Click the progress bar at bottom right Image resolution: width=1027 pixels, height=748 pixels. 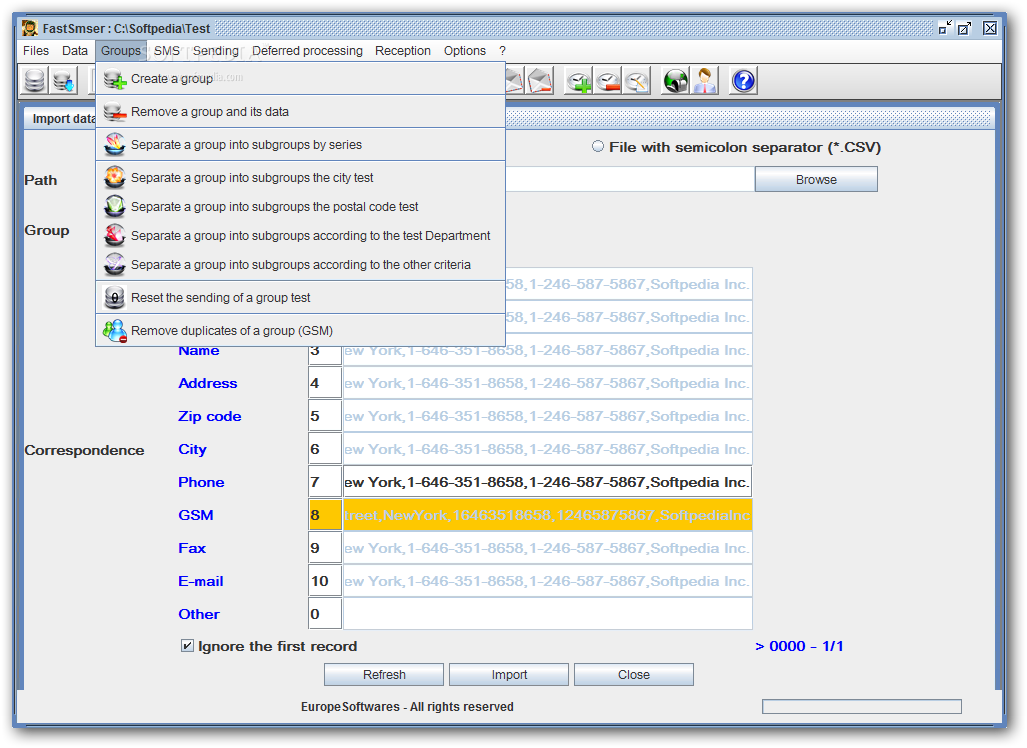tap(861, 706)
